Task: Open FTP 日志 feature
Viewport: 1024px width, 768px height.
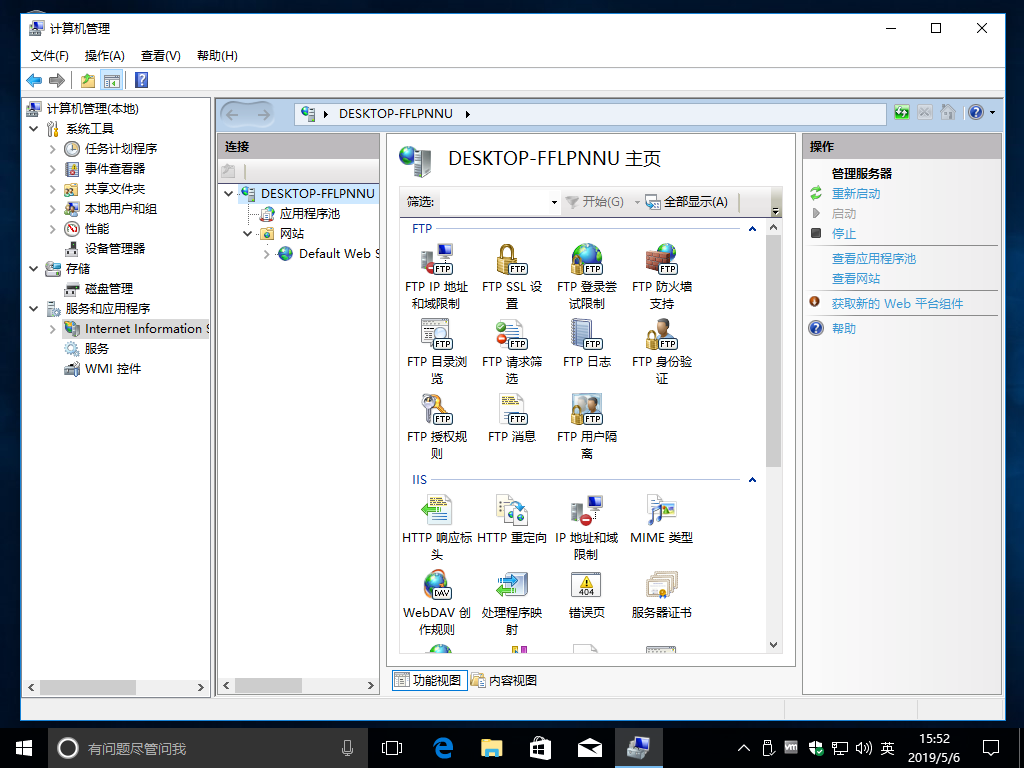Action: click(586, 344)
